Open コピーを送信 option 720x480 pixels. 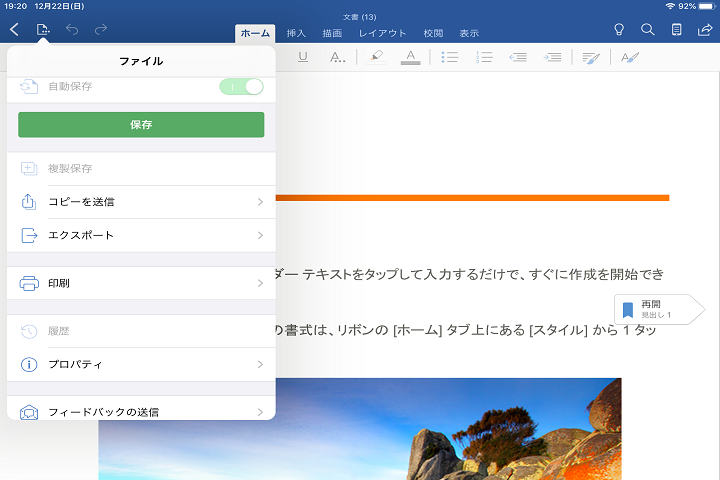[x=141, y=202]
